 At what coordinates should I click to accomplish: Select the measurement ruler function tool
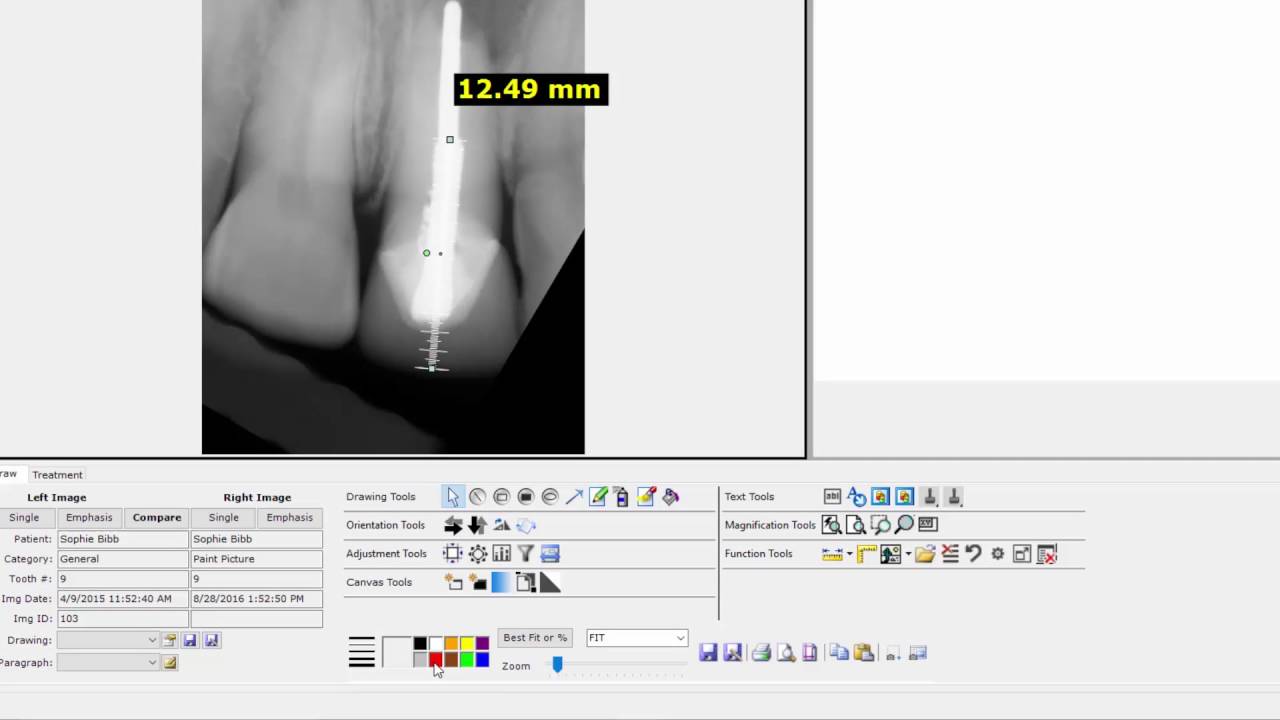pyautogui.click(x=831, y=554)
